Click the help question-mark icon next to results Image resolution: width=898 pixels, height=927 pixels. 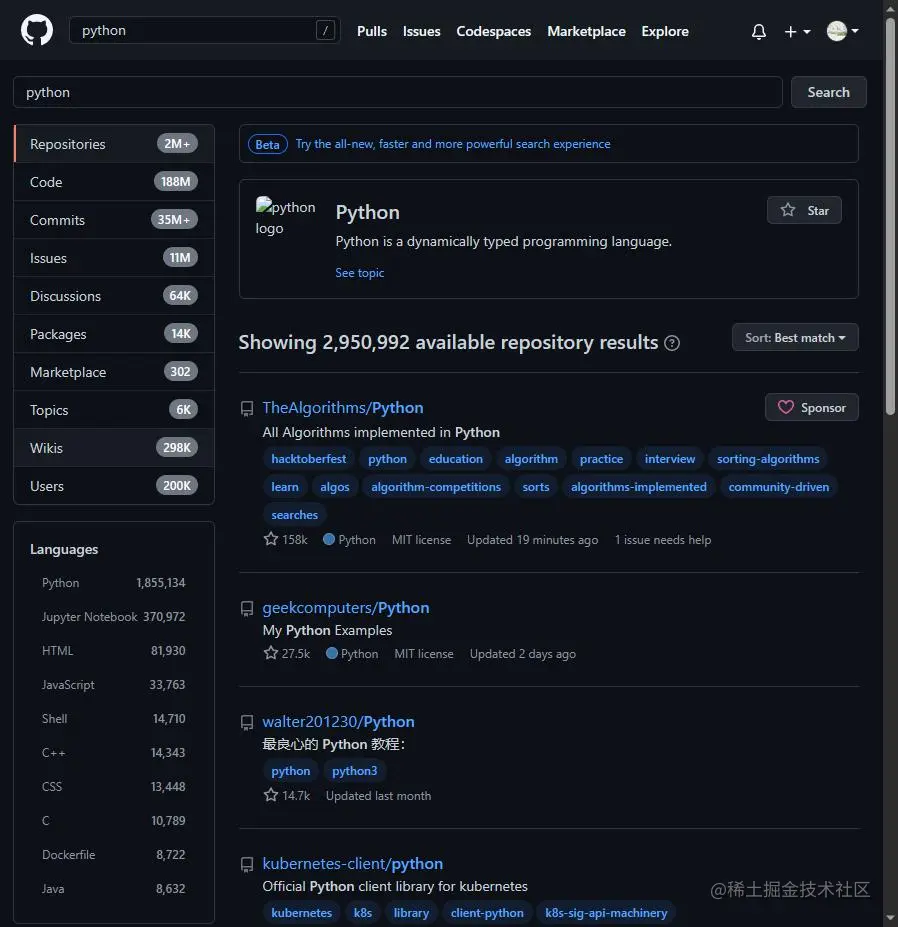click(x=672, y=343)
